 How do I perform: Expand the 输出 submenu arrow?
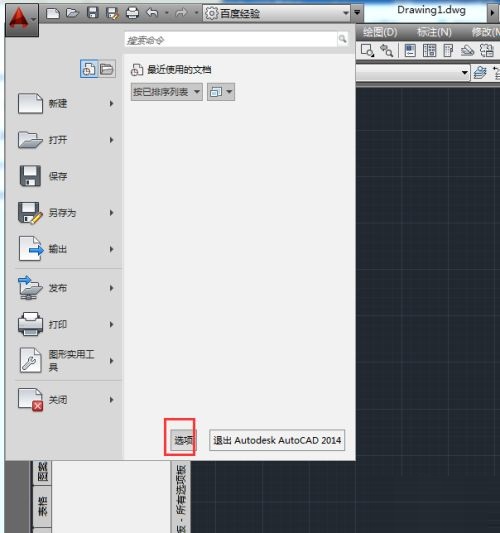pyautogui.click(x=111, y=249)
